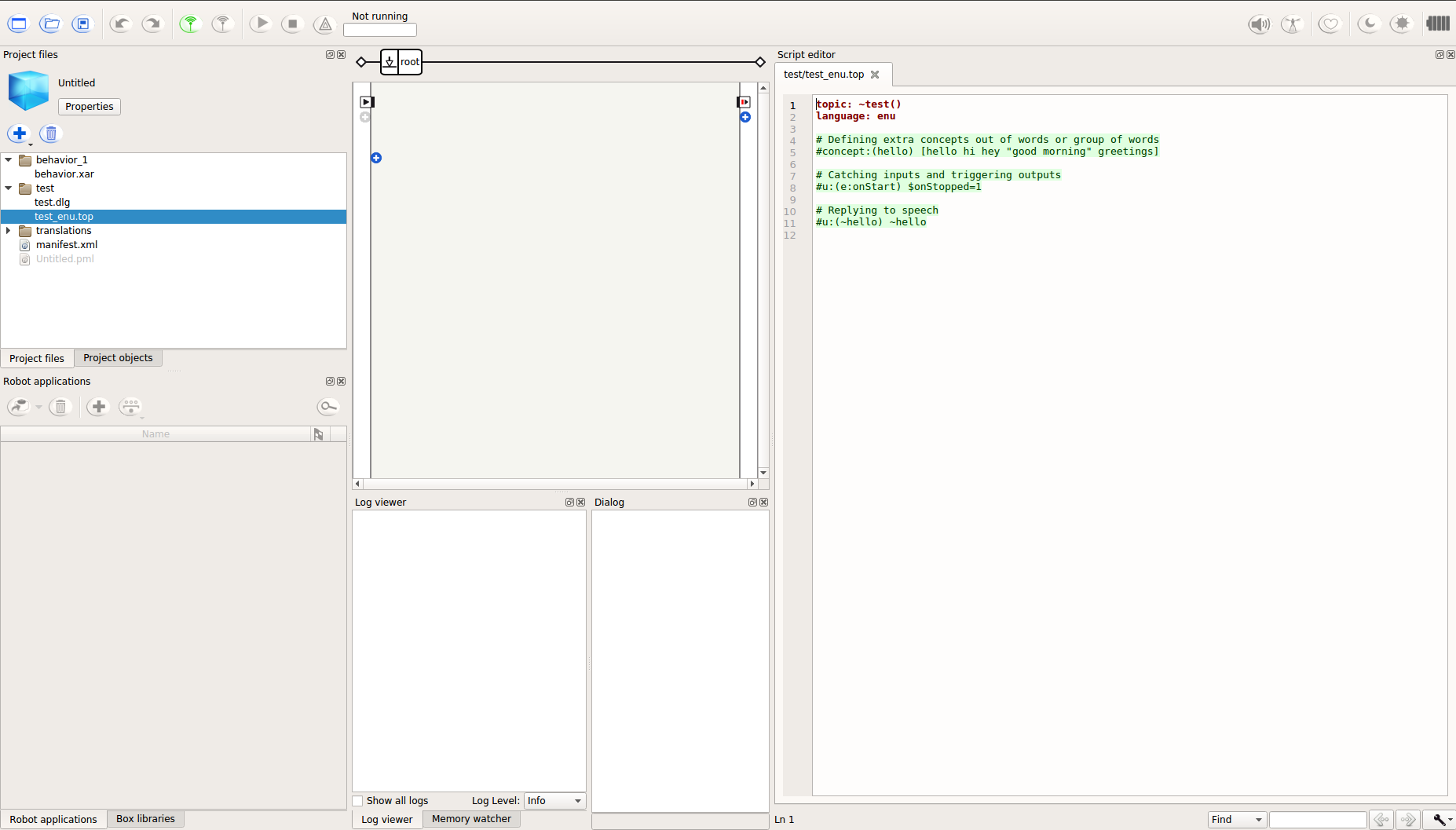This screenshot has height=830, width=1456.
Task: Select the Log viewer tab
Action: pos(386,819)
